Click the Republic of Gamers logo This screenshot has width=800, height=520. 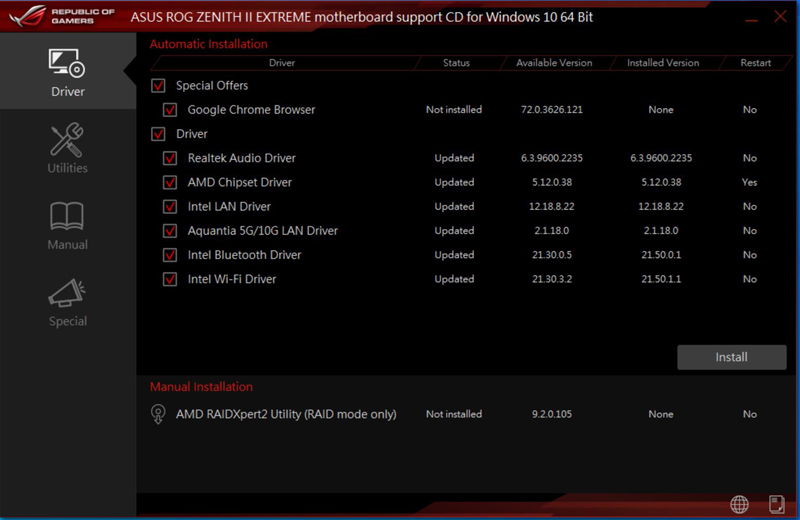tap(61, 16)
